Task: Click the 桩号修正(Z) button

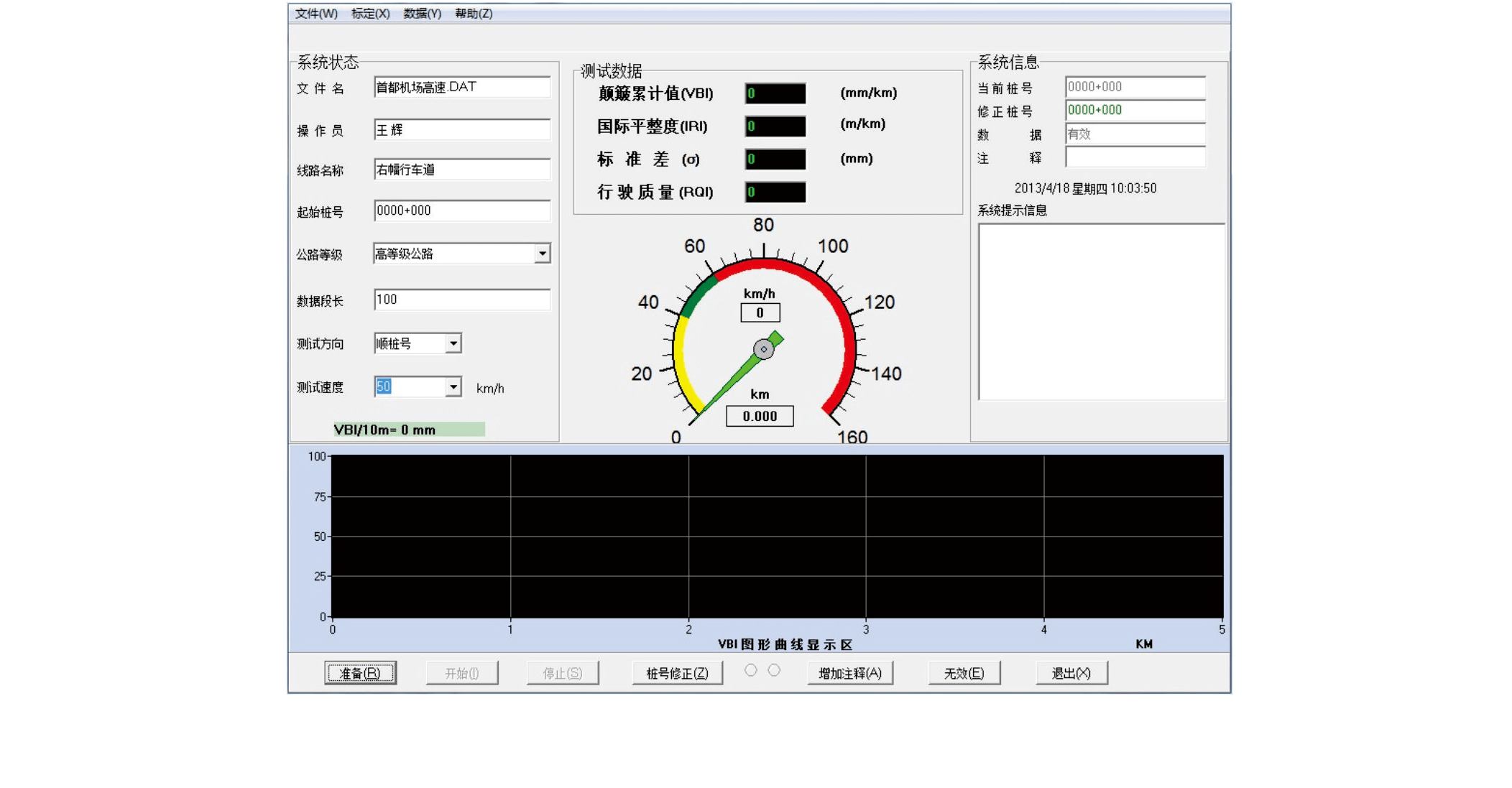Action: point(677,673)
